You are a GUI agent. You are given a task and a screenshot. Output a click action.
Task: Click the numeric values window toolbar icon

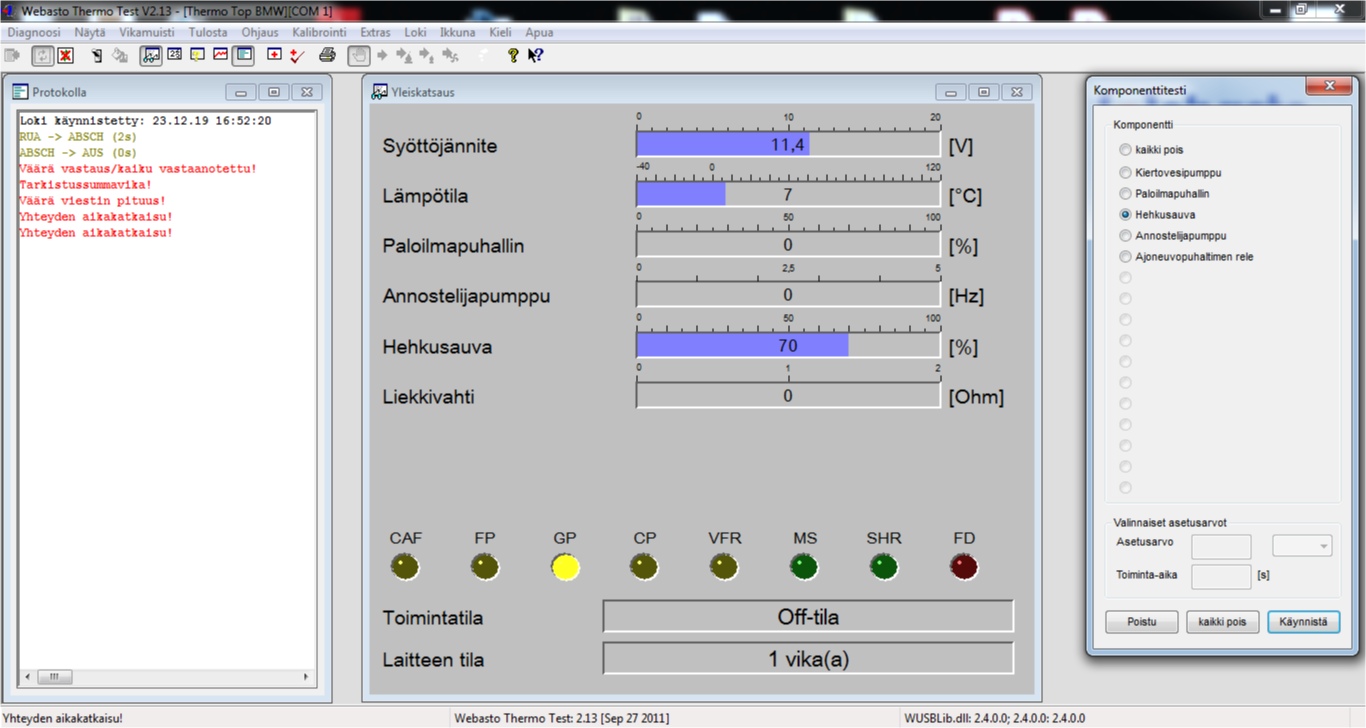pos(175,55)
